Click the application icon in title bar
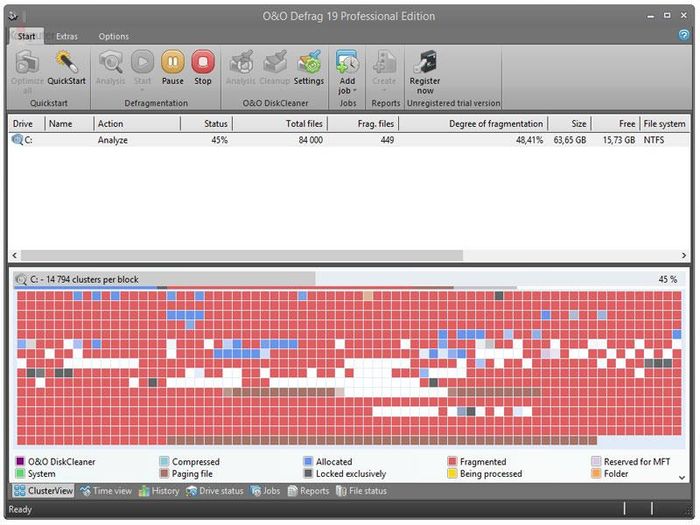700x525 pixels. pos(13,17)
